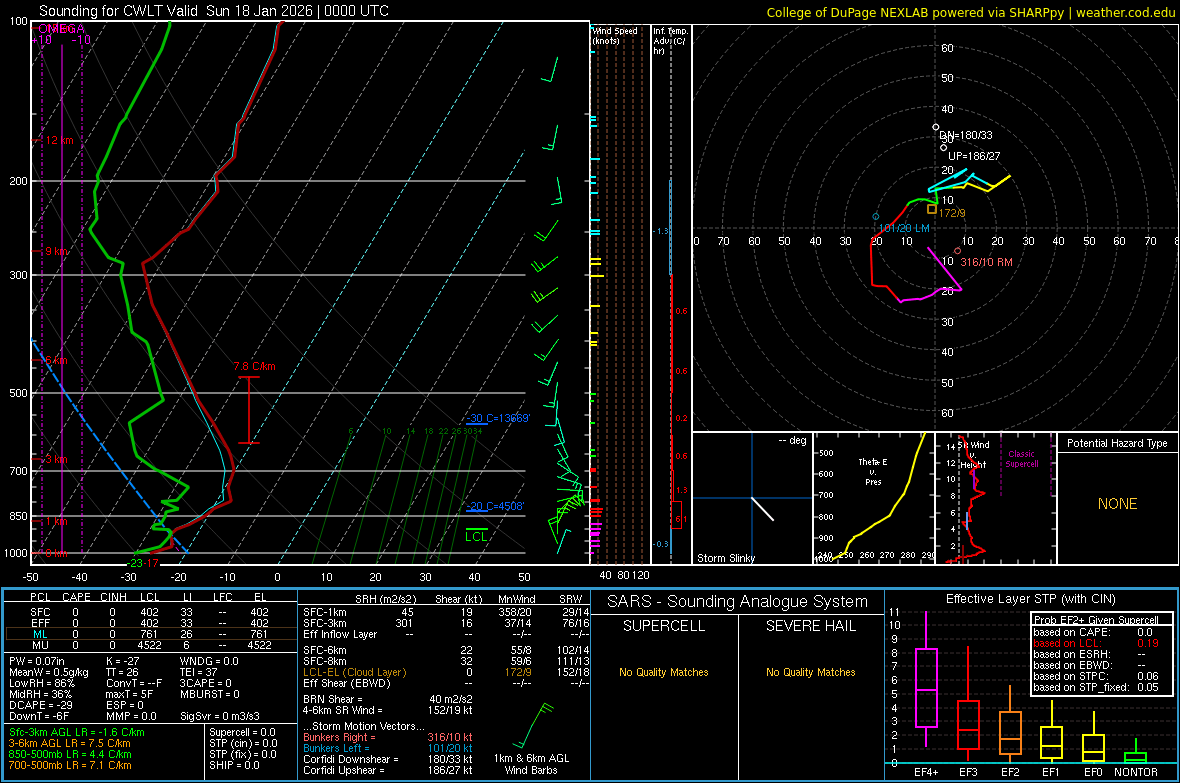Click 'No Quality Matches' under SEVERE HAIL
Screen dimensions: 1180x783
pyautogui.click(x=810, y=672)
